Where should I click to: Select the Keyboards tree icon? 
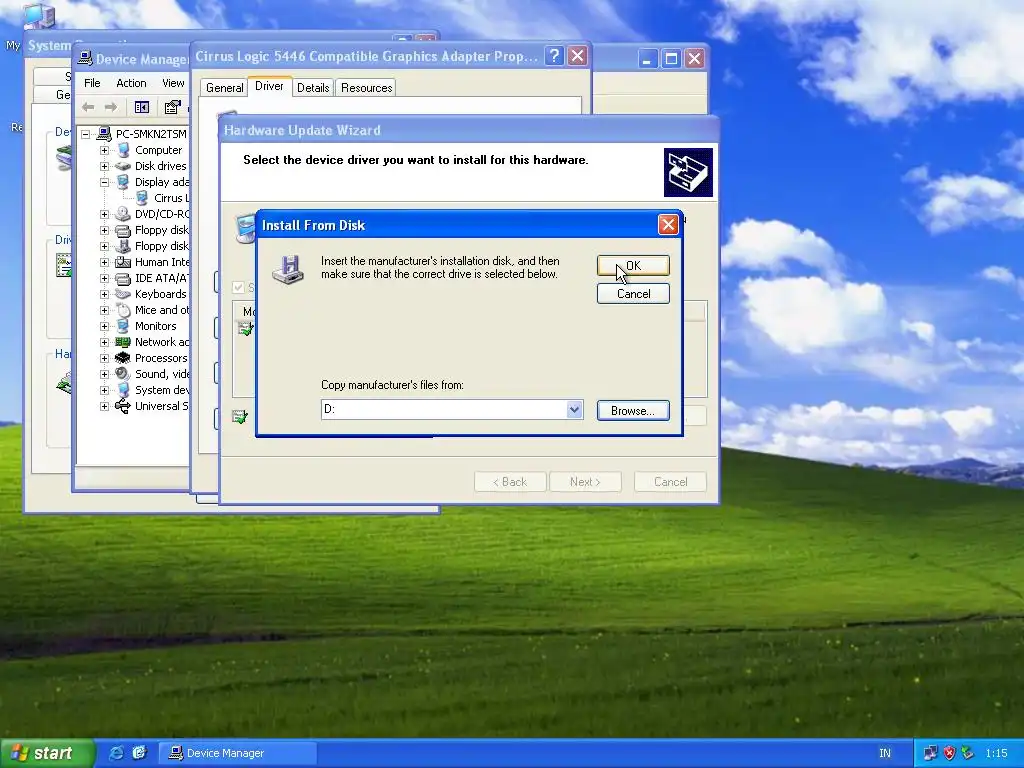pos(123,294)
